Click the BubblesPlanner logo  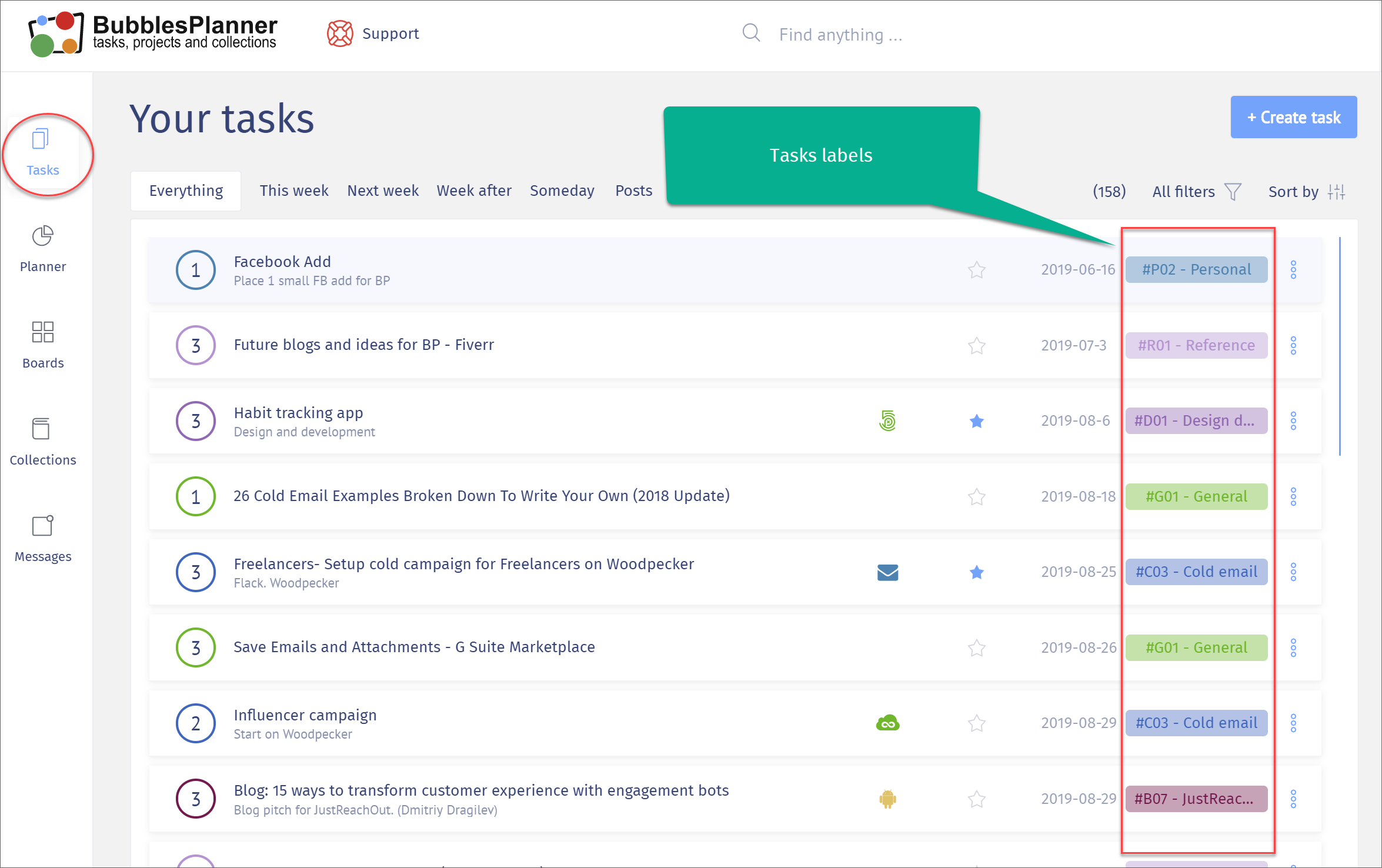[153, 34]
